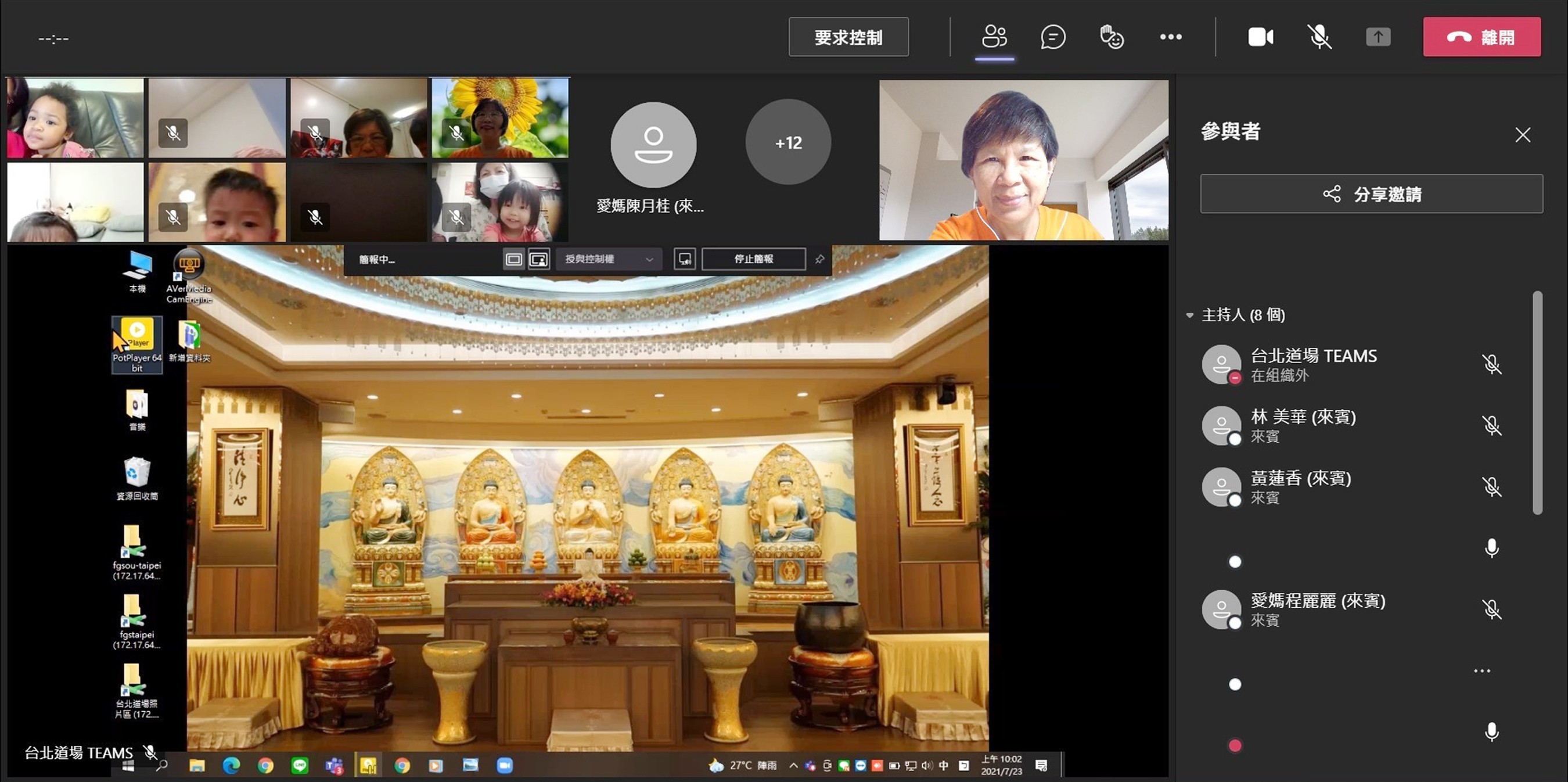This screenshot has width=1568, height=782.
Task: Toggle mic for 林 美華 (來賓)
Action: [1491, 425]
